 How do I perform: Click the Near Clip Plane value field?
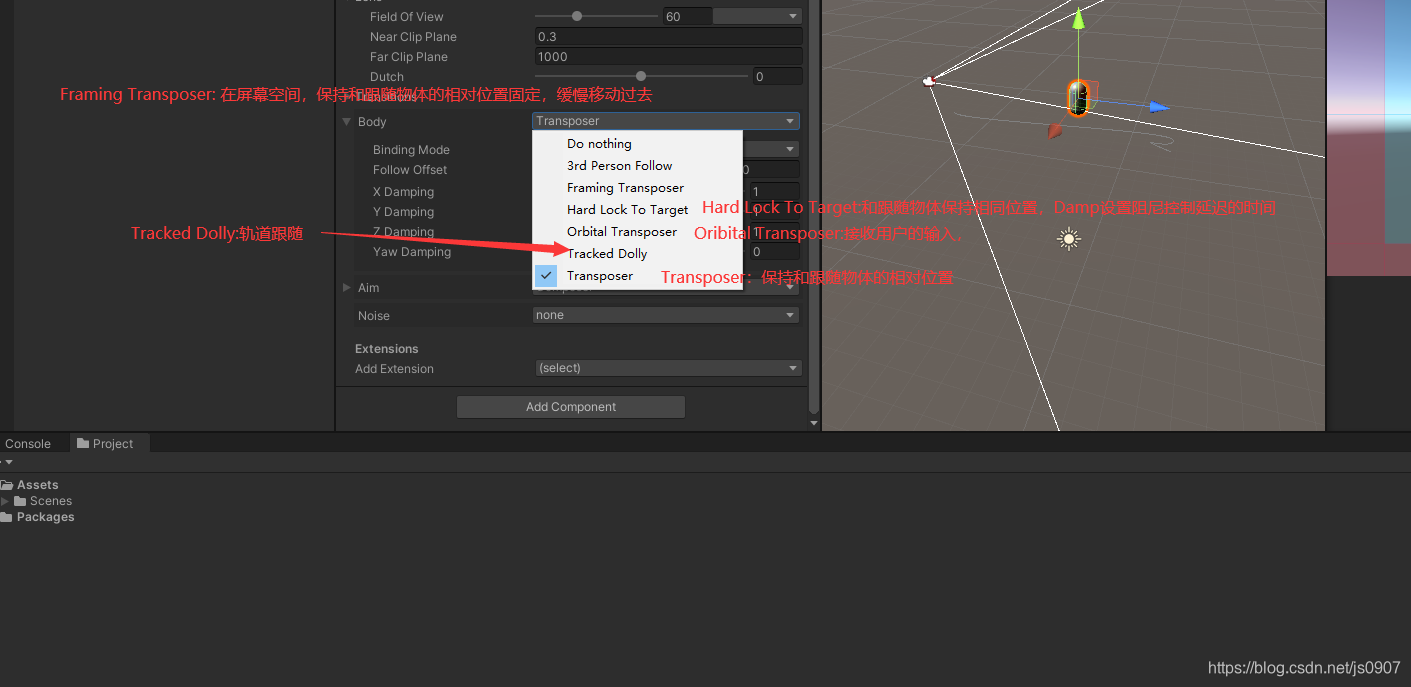(669, 36)
